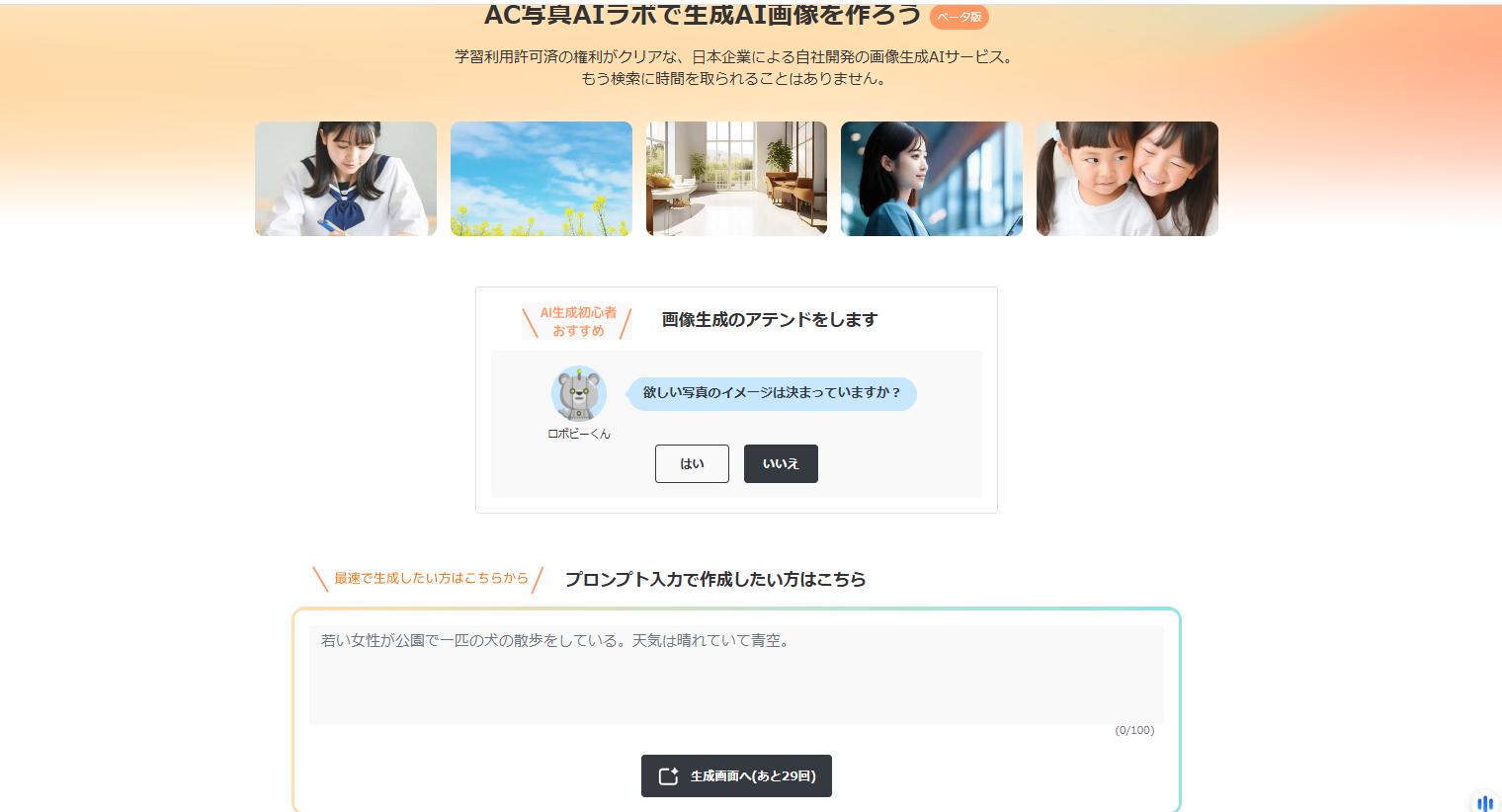1502x812 pixels.
Task: Click the もう検索に時間を取られることはありません line
Action: 736,79
